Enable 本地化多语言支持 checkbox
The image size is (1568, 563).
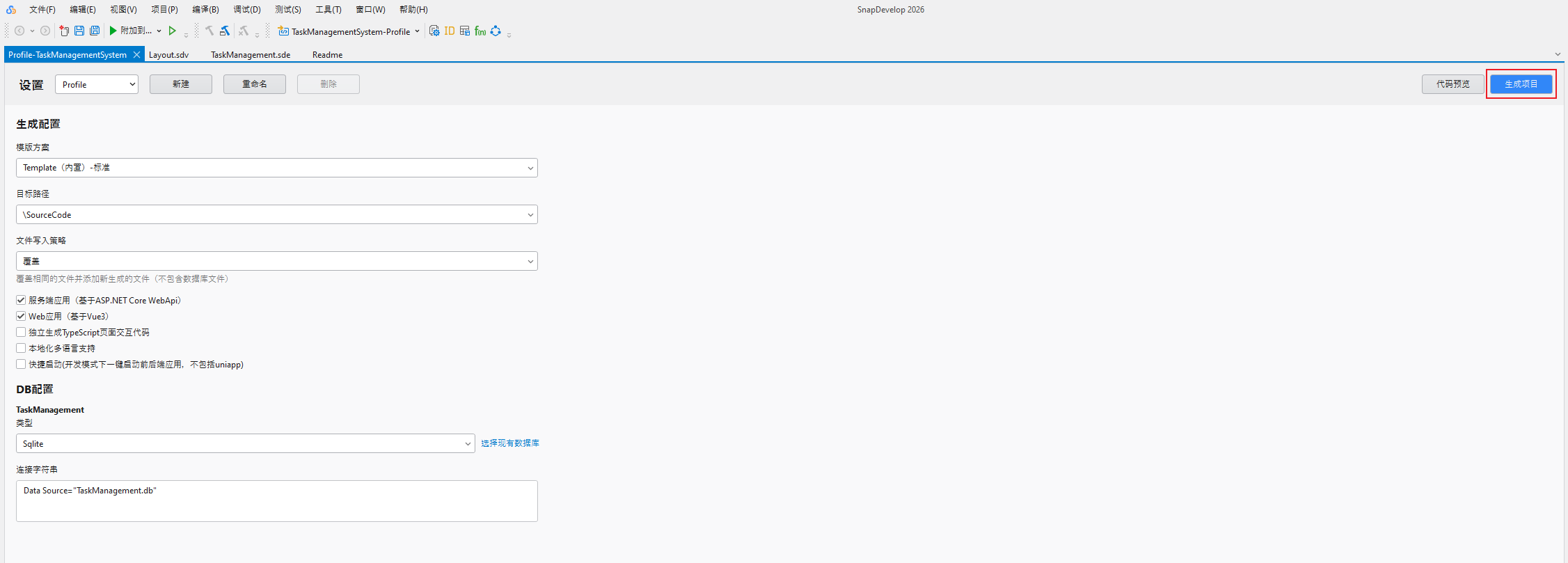(21, 348)
